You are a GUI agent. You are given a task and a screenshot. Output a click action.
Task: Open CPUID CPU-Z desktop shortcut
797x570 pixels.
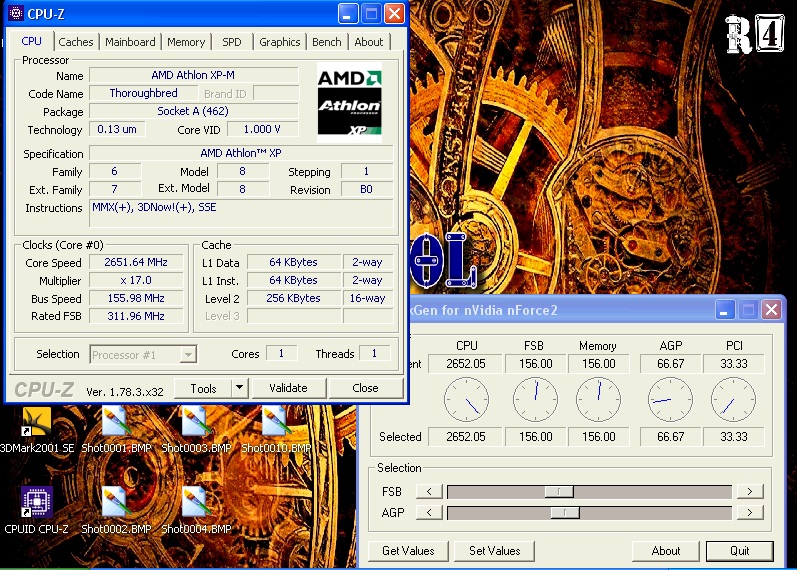(x=37, y=510)
